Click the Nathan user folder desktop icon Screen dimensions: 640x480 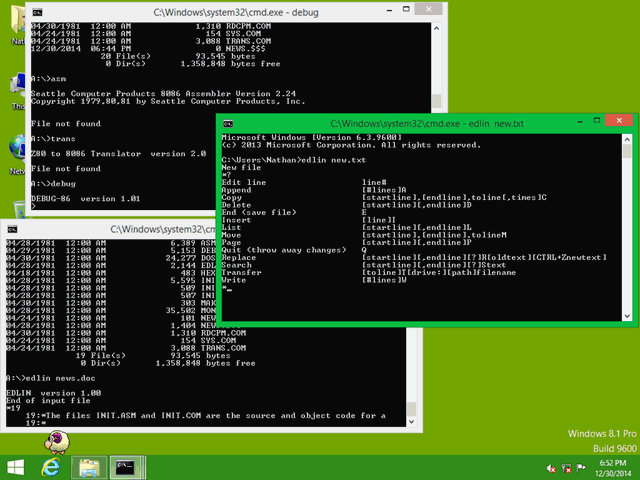(18, 24)
